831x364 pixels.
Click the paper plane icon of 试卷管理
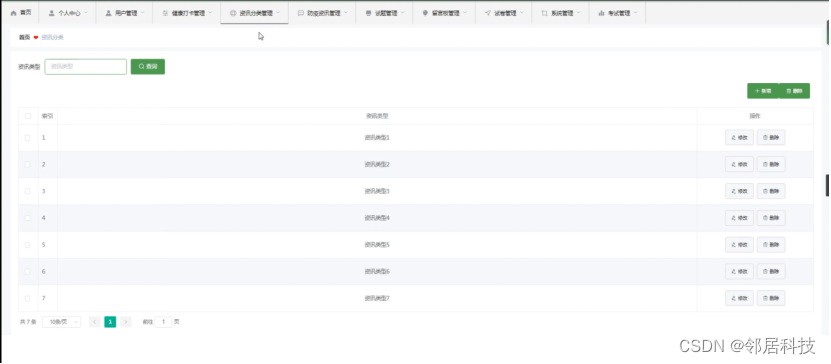coord(488,13)
